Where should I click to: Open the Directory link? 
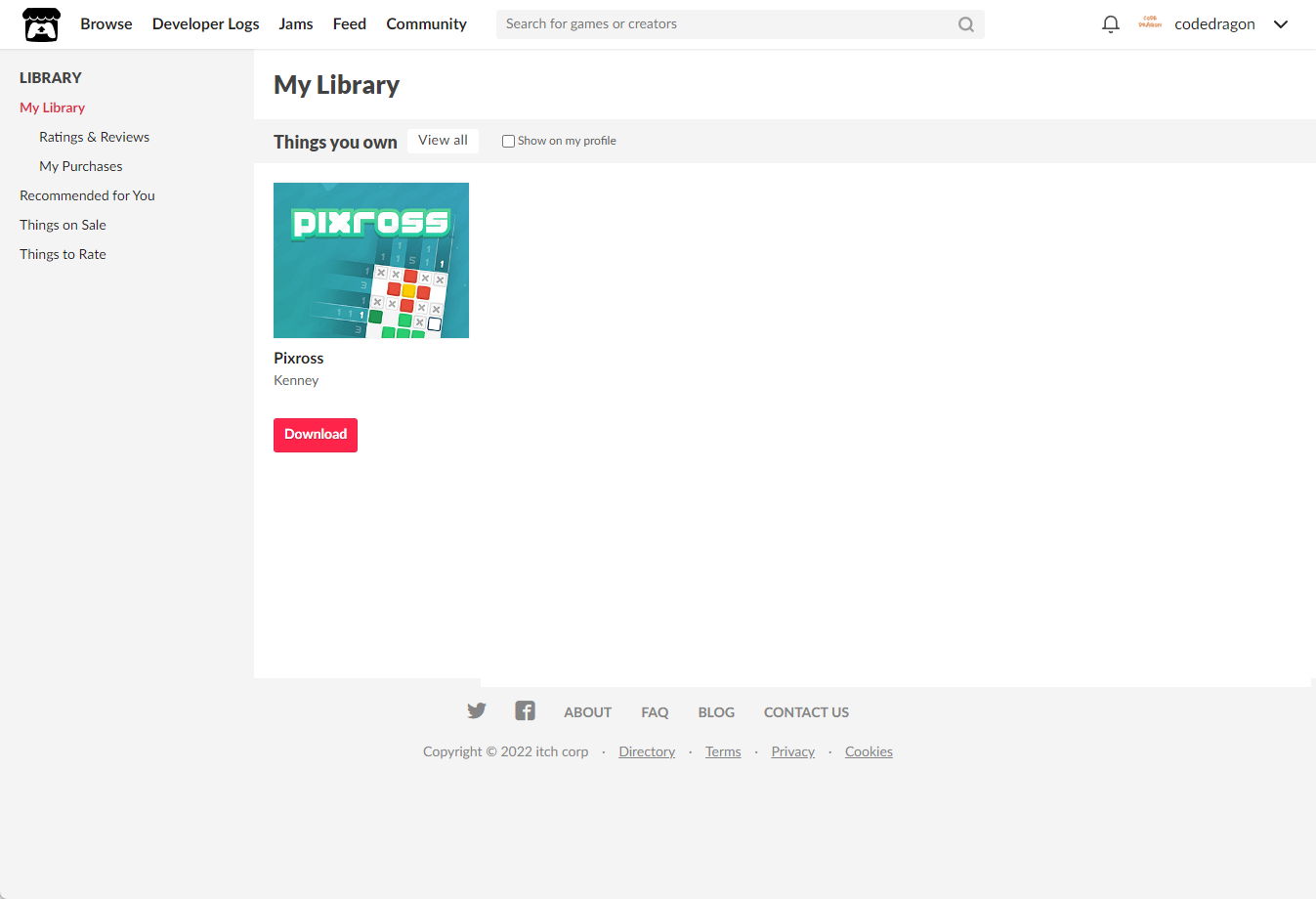pos(647,751)
